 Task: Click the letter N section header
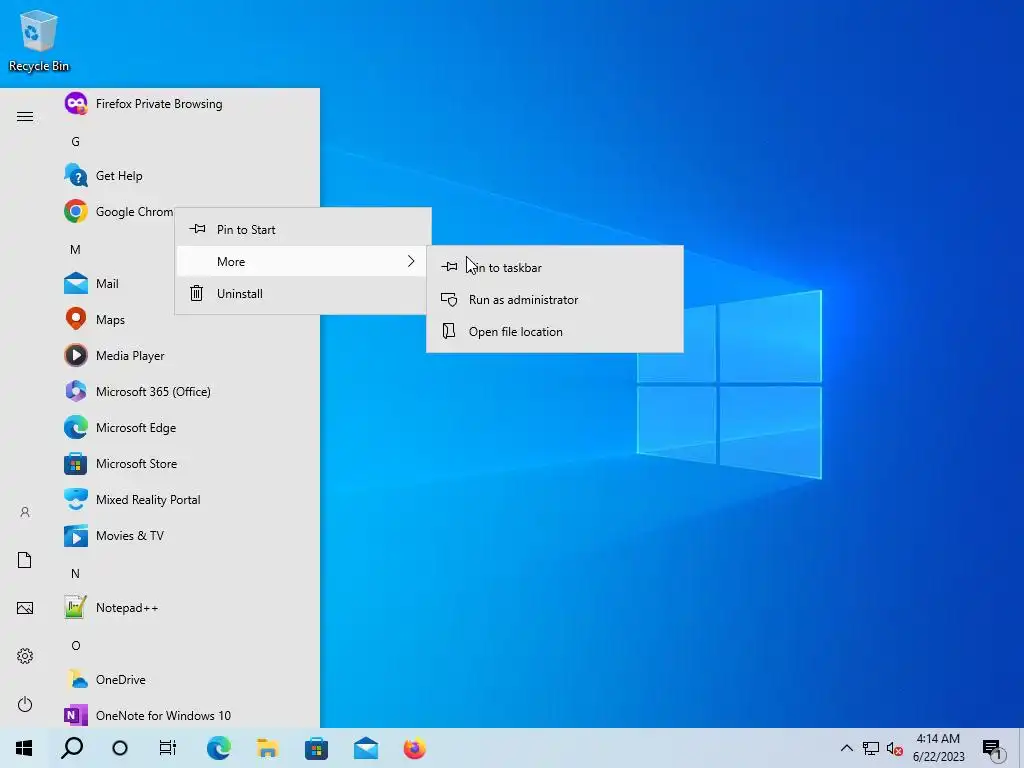(76, 573)
